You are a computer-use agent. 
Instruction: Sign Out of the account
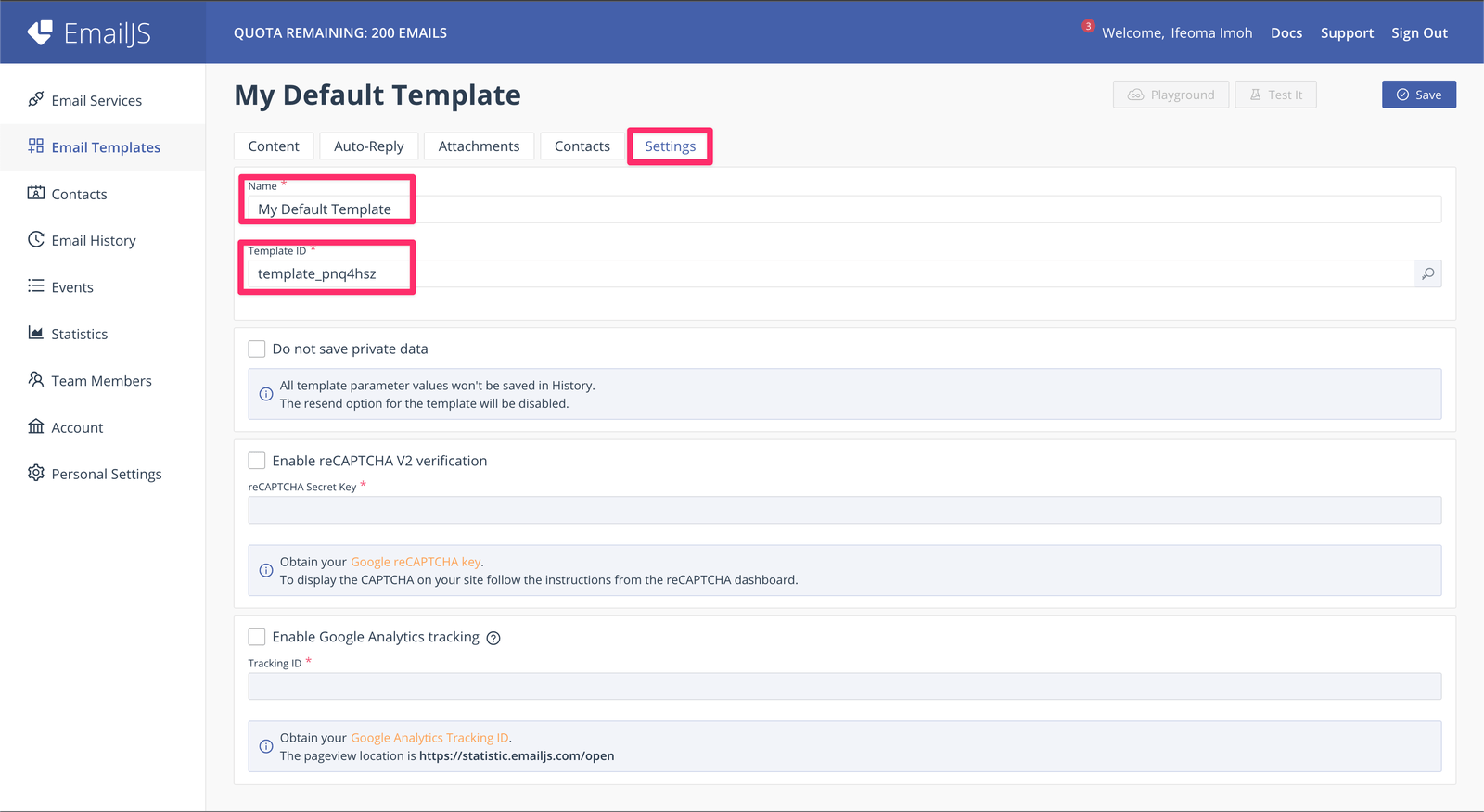tap(1419, 32)
